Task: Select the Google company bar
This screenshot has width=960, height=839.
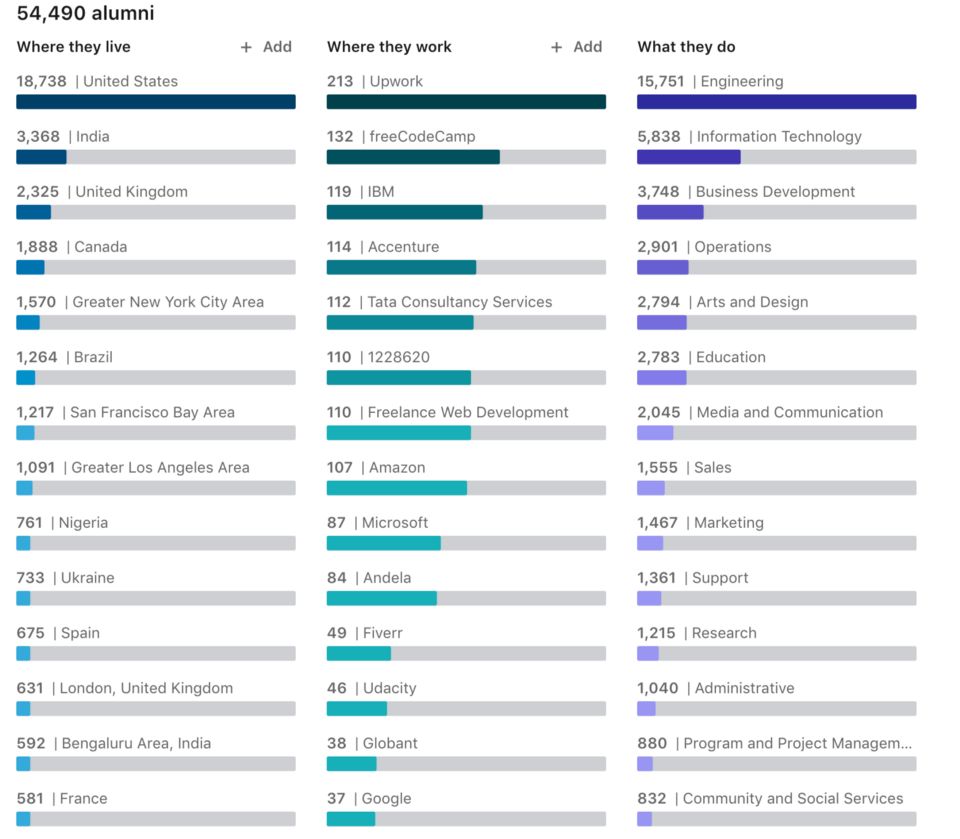Action: pyautogui.click(x=465, y=818)
